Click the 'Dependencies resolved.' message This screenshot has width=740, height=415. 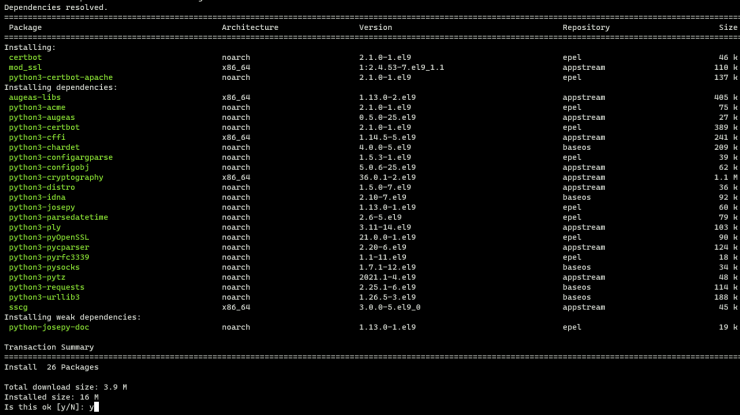pyautogui.click(x=56, y=7)
